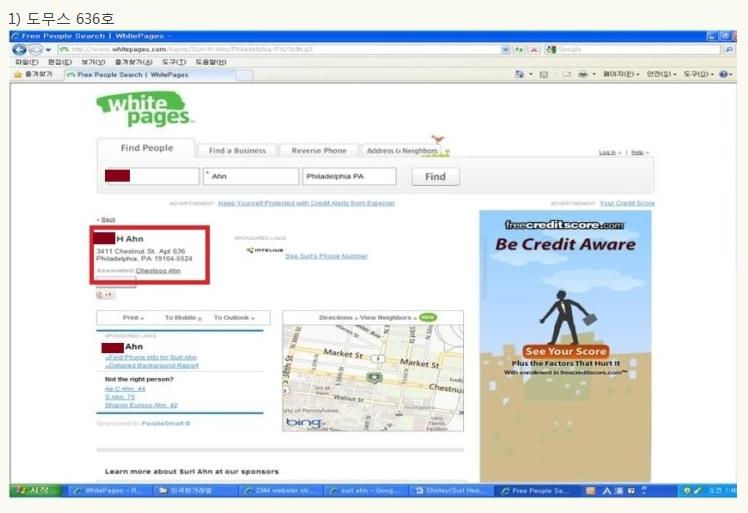Expand the Print dropdown on the listing
748x513 pixels.
(132, 318)
